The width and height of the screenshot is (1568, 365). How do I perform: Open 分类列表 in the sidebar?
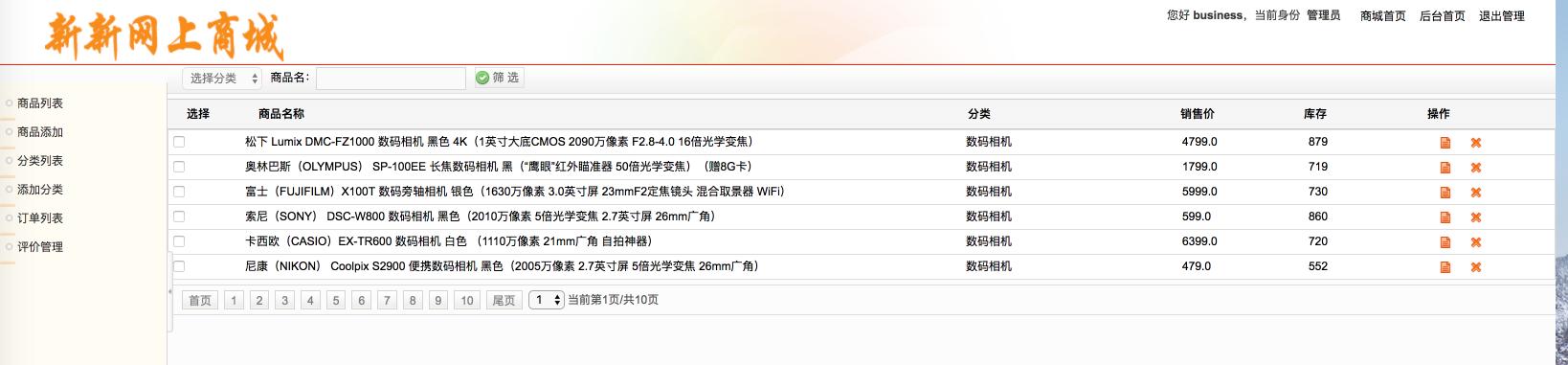40,161
